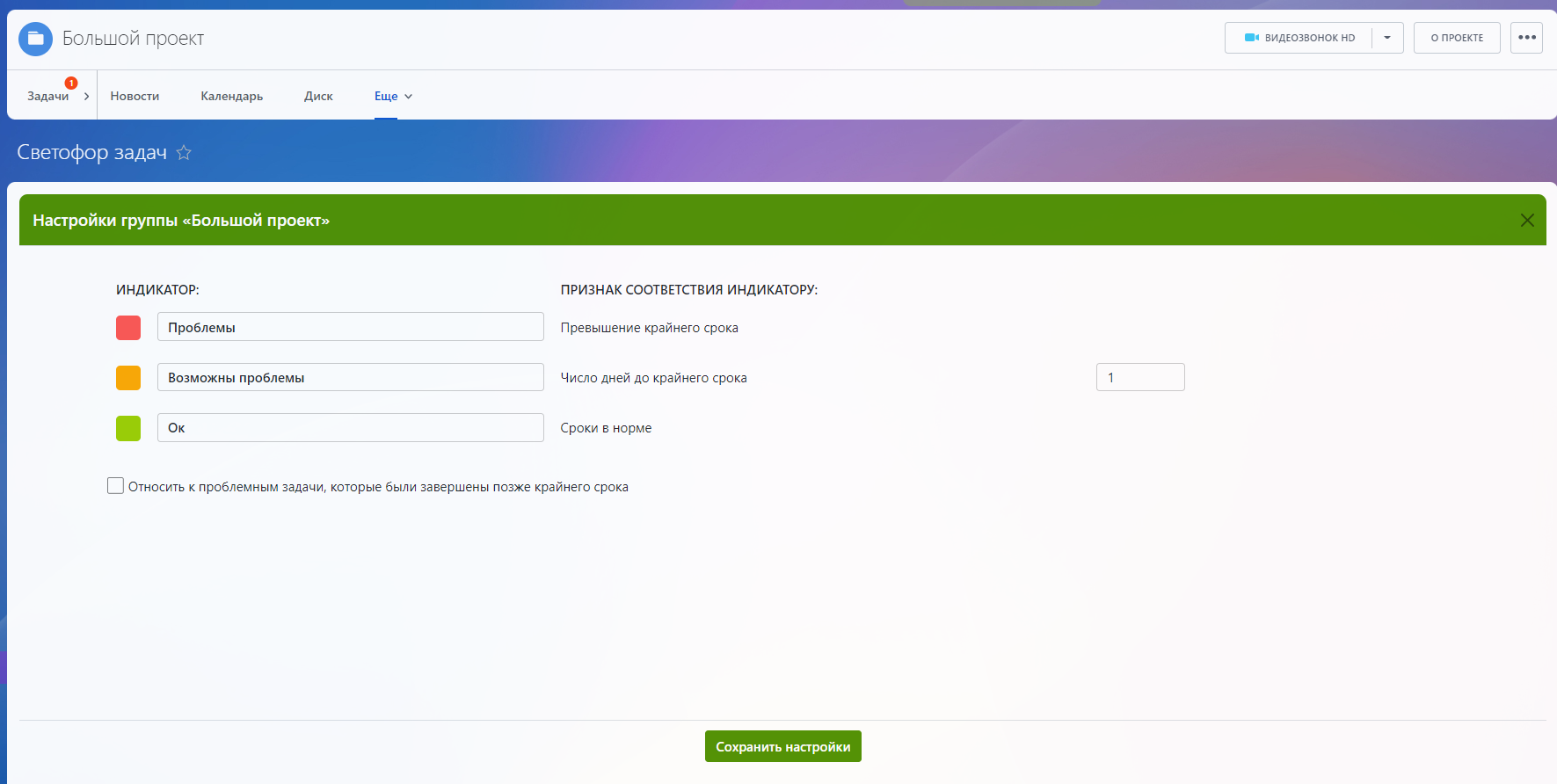Edit the Возможны проблемы indicator name field

[351, 377]
